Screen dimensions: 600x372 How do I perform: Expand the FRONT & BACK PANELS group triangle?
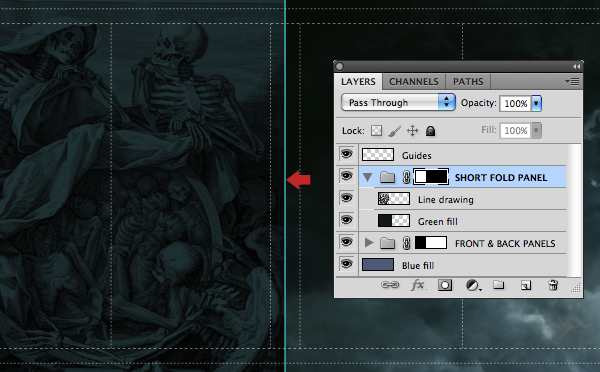pyautogui.click(x=369, y=243)
